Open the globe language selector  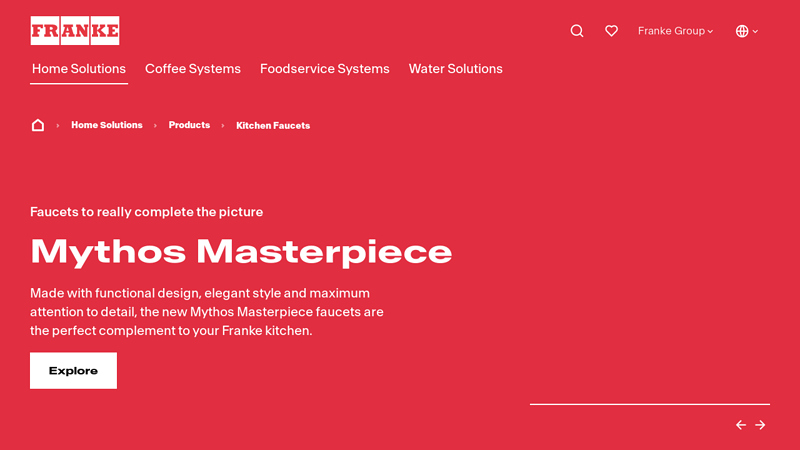746,31
